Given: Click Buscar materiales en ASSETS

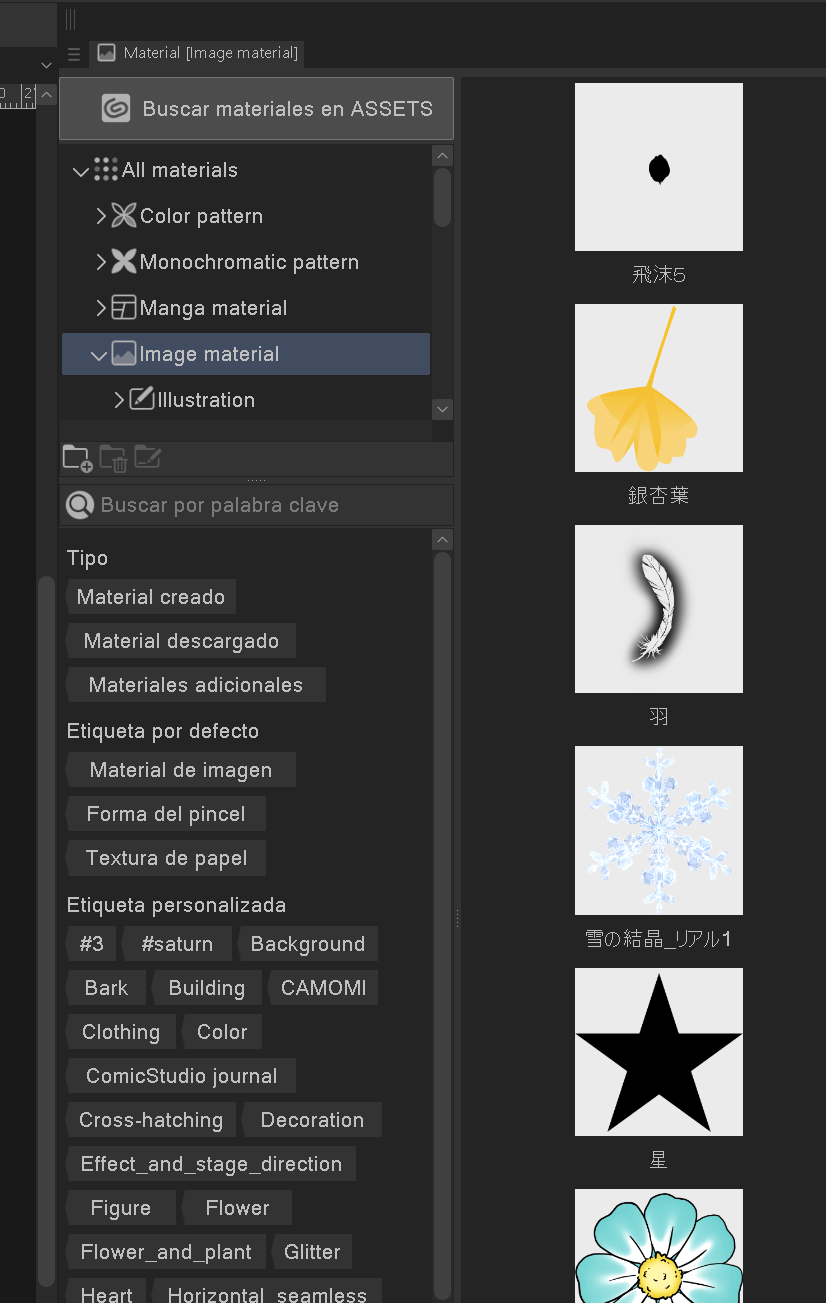Looking at the screenshot, I should coord(256,108).
